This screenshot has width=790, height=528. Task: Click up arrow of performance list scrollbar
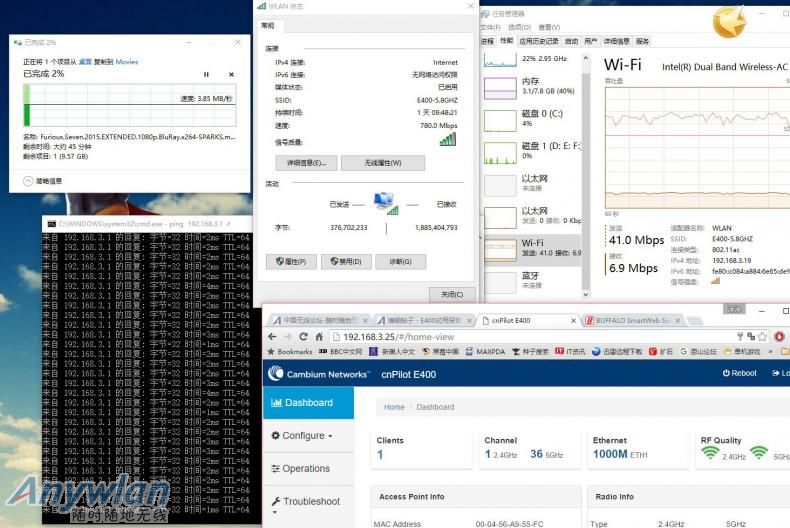coord(585,58)
